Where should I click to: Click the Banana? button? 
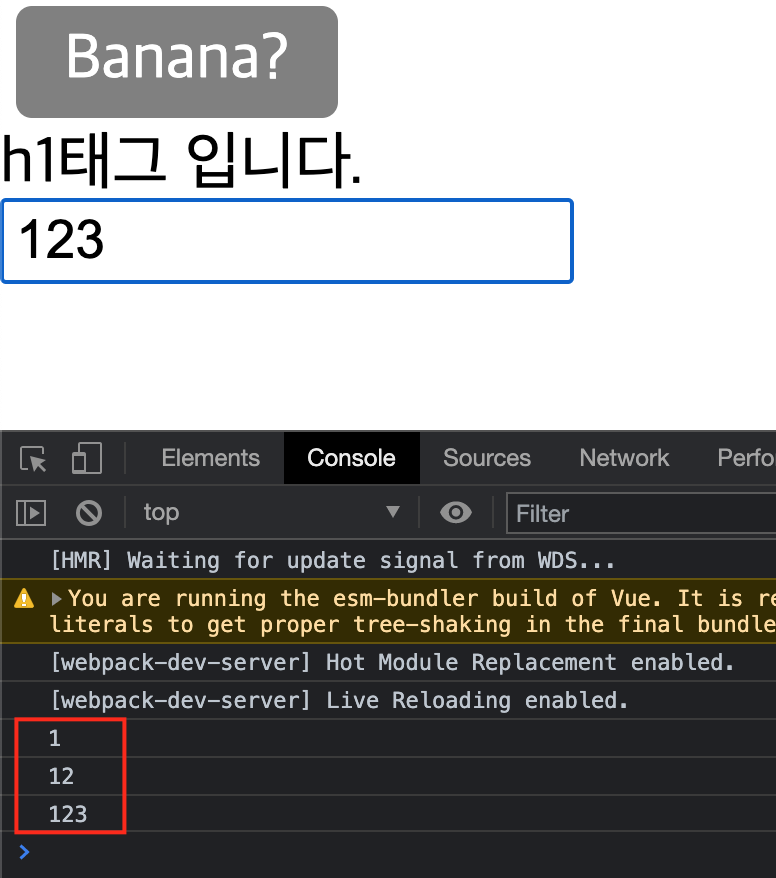click(x=177, y=62)
